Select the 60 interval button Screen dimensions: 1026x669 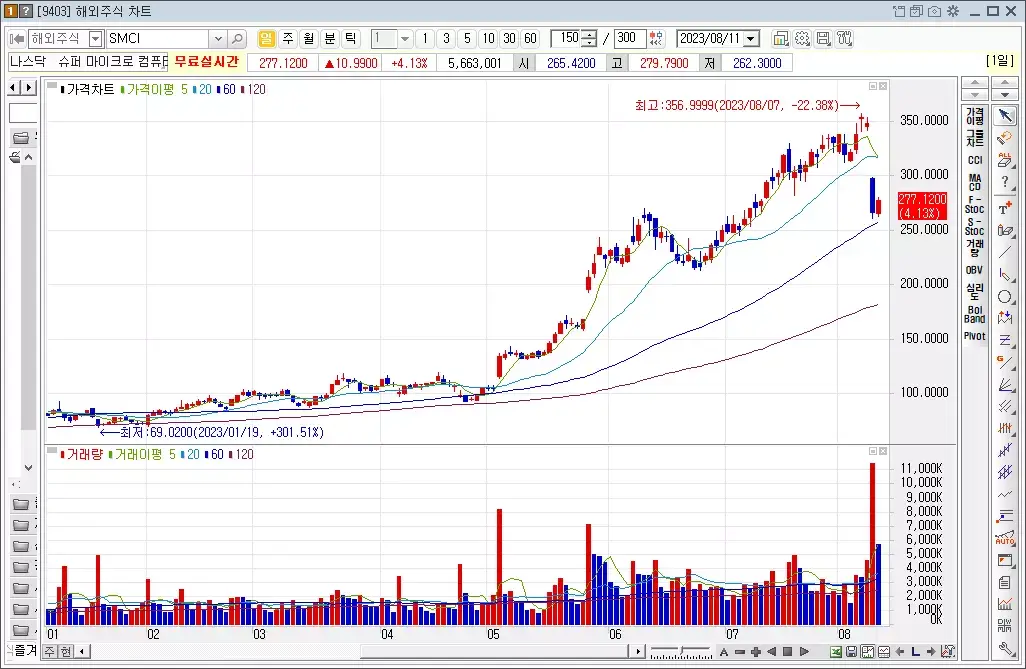click(531, 39)
